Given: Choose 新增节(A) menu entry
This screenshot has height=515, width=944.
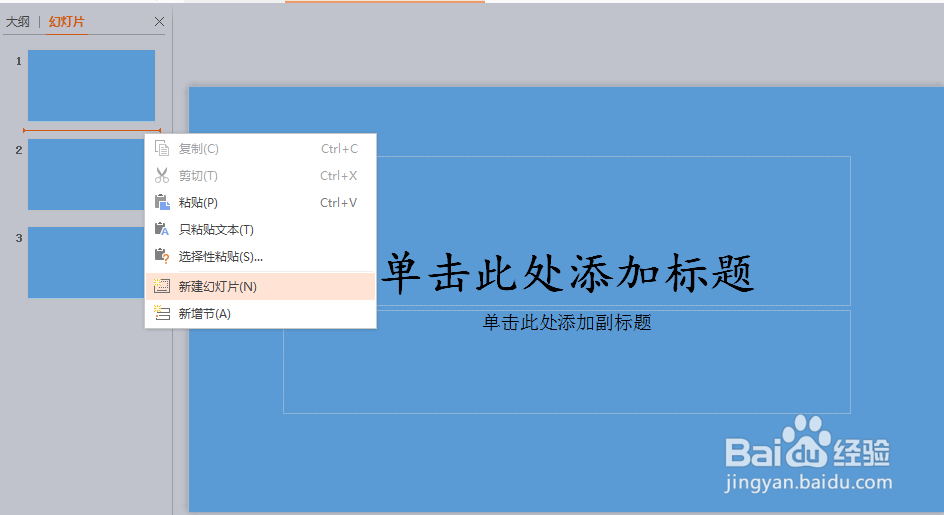Looking at the screenshot, I should coord(261,313).
